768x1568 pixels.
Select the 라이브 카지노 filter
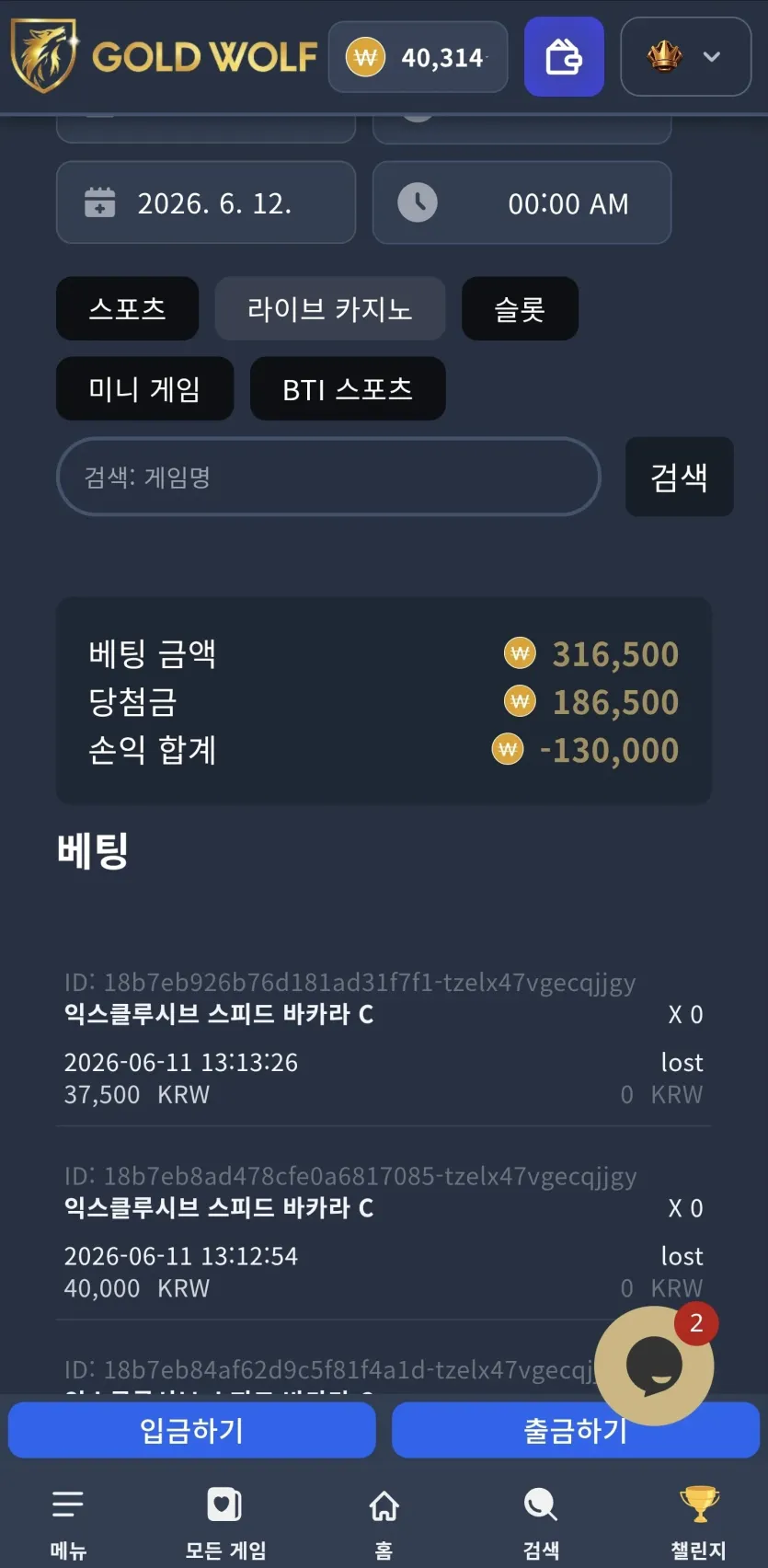329,308
